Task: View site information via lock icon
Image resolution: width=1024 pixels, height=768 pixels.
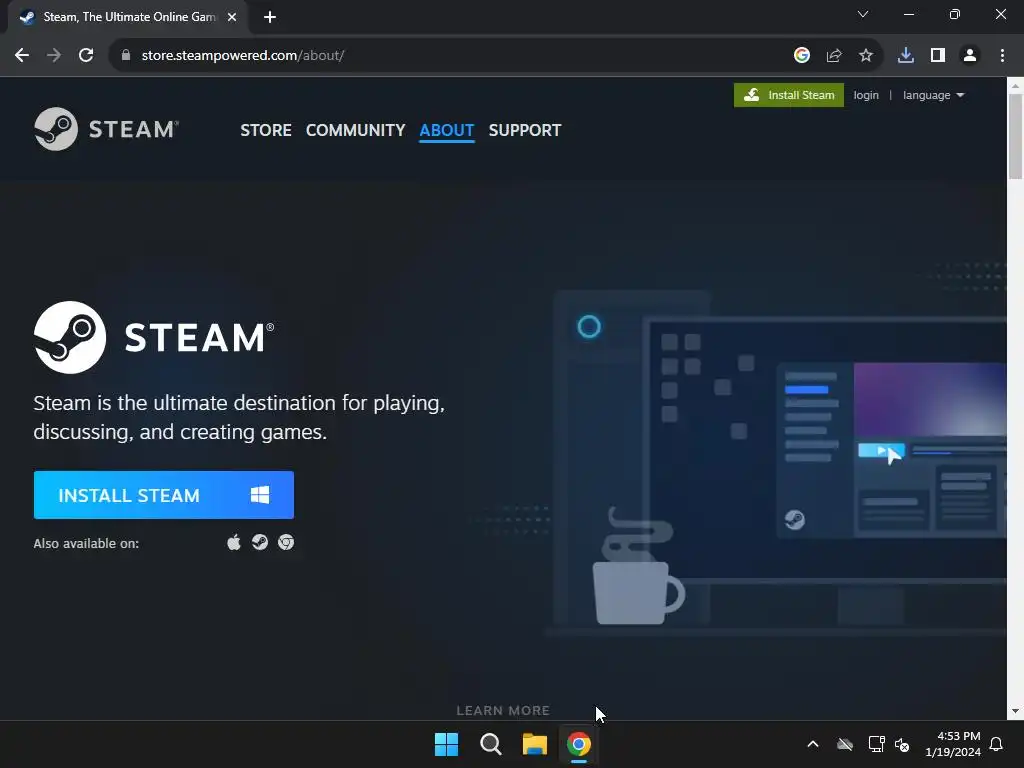Action: (x=126, y=56)
